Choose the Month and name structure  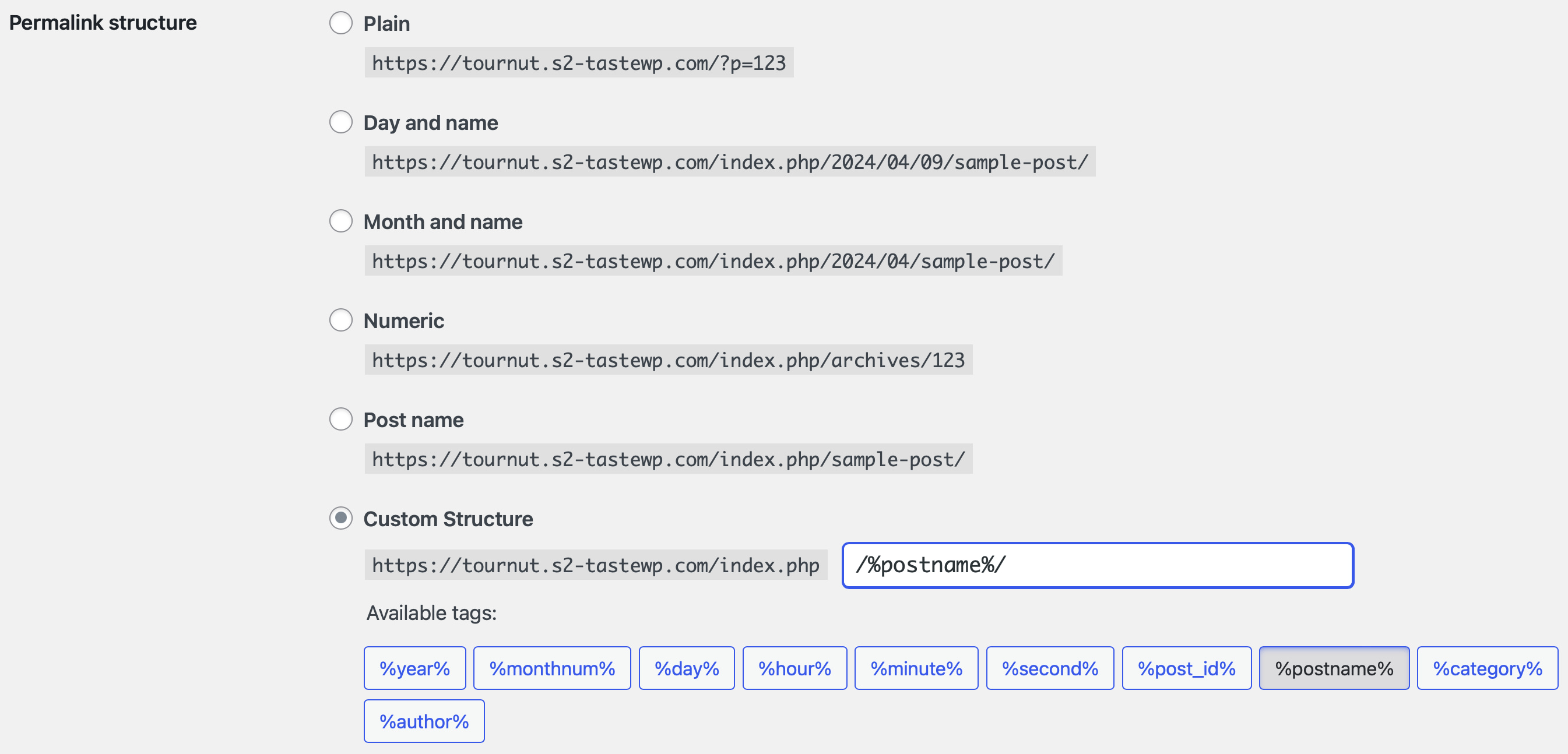[x=341, y=221]
